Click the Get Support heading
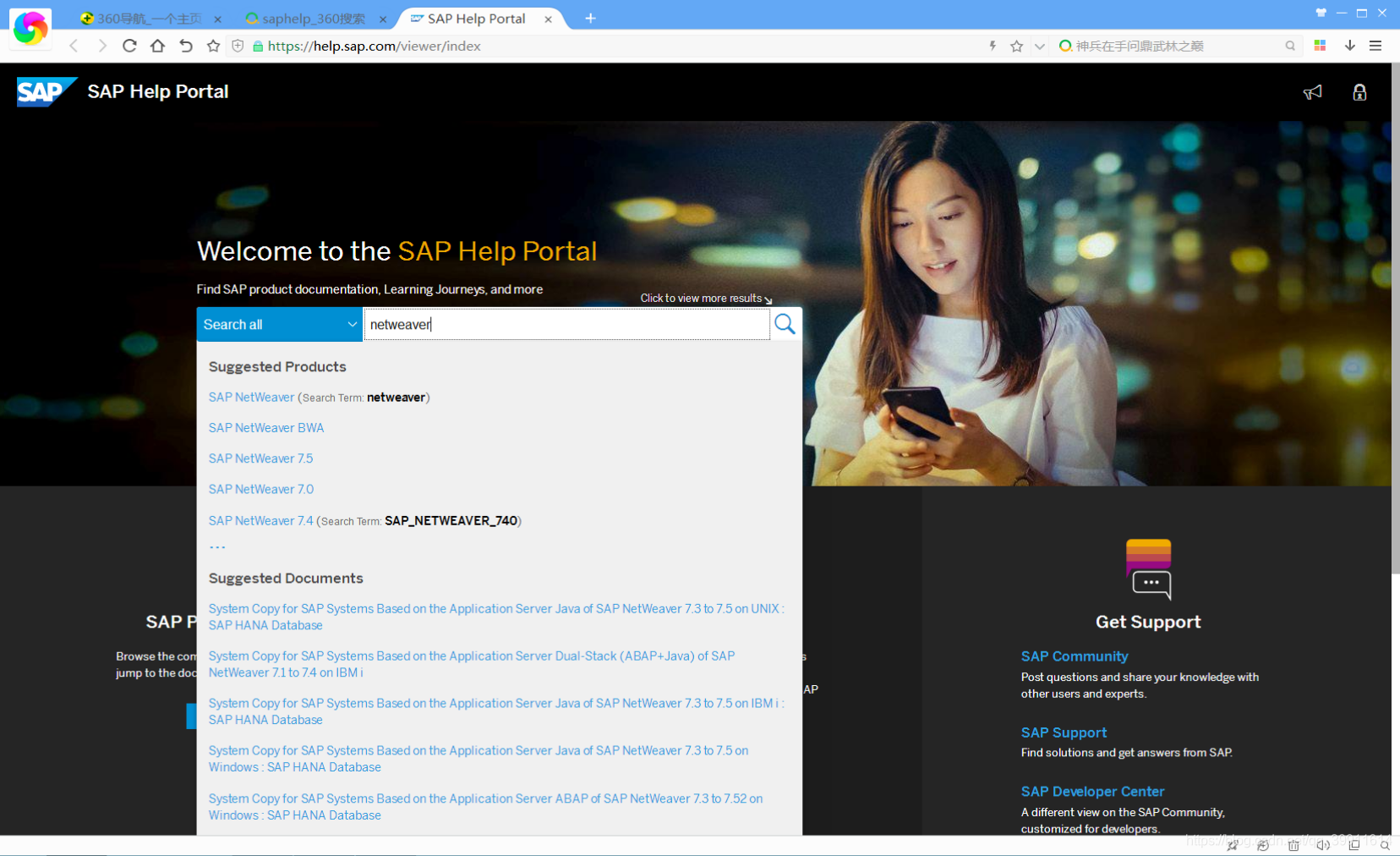The image size is (1400, 856). tap(1148, 622)
